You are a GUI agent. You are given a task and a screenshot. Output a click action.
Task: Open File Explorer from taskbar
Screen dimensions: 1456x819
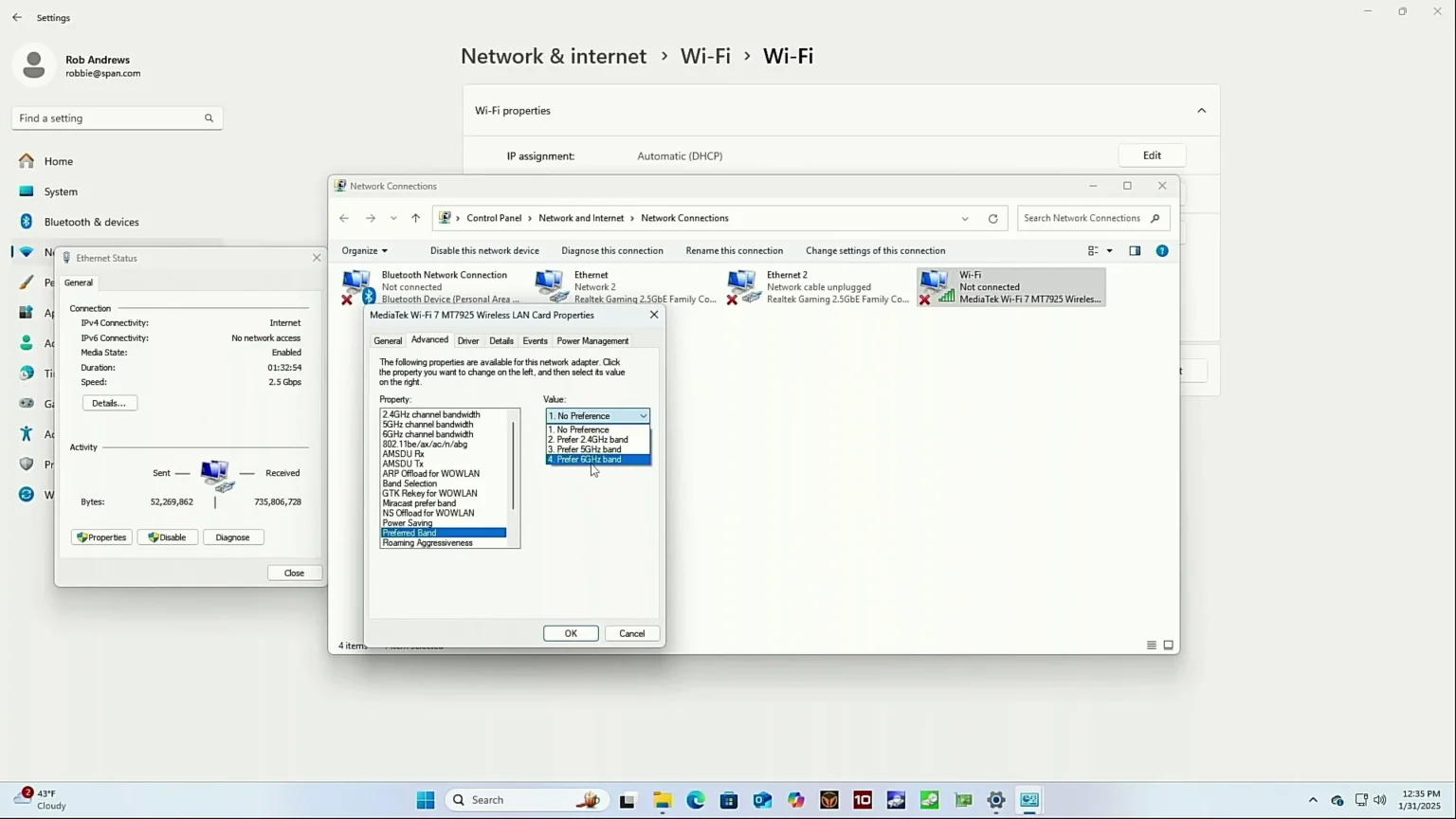pyautogui.click(x=662, y=800)
